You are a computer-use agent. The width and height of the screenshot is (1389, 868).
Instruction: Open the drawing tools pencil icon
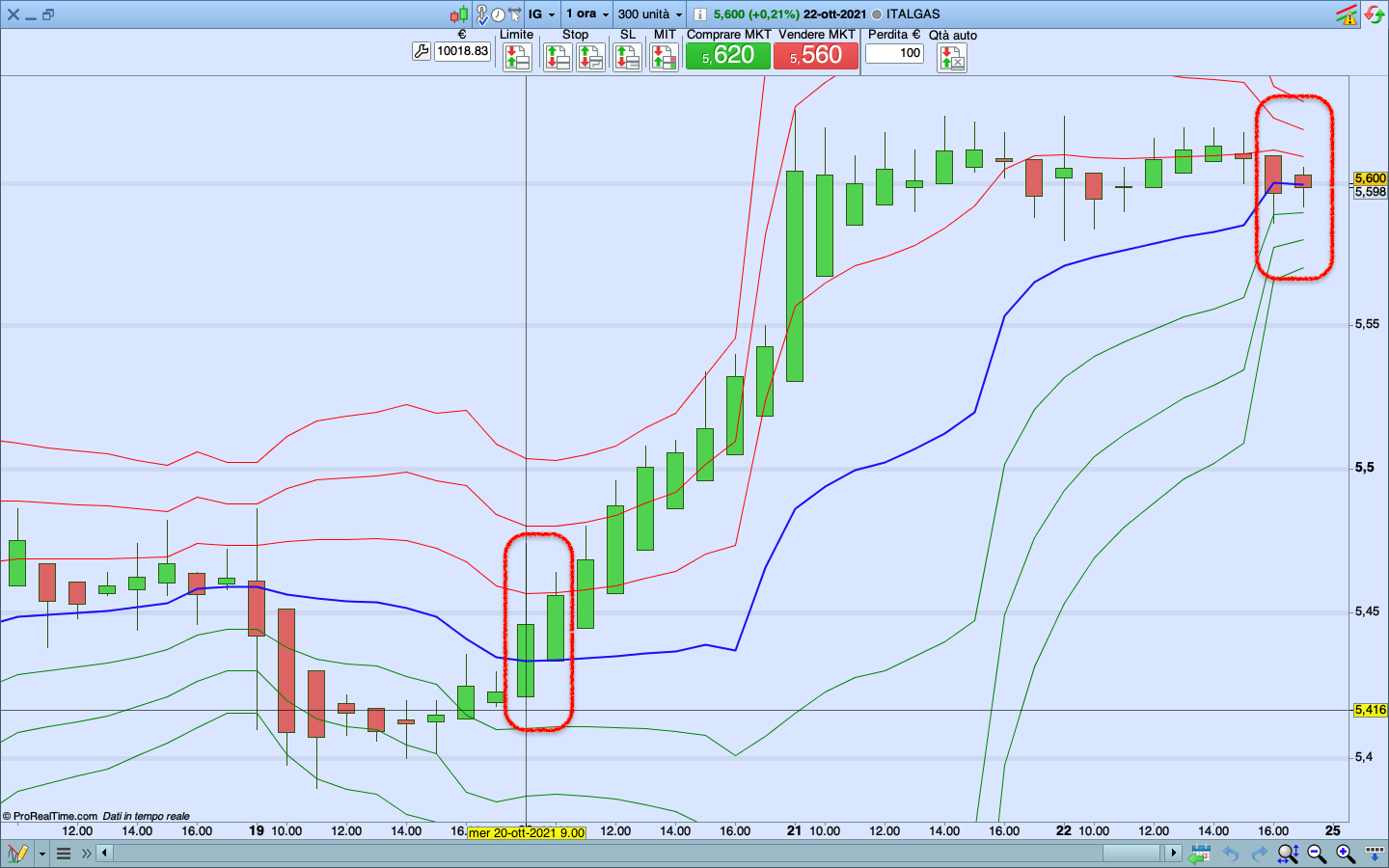[x=17, y=854]
